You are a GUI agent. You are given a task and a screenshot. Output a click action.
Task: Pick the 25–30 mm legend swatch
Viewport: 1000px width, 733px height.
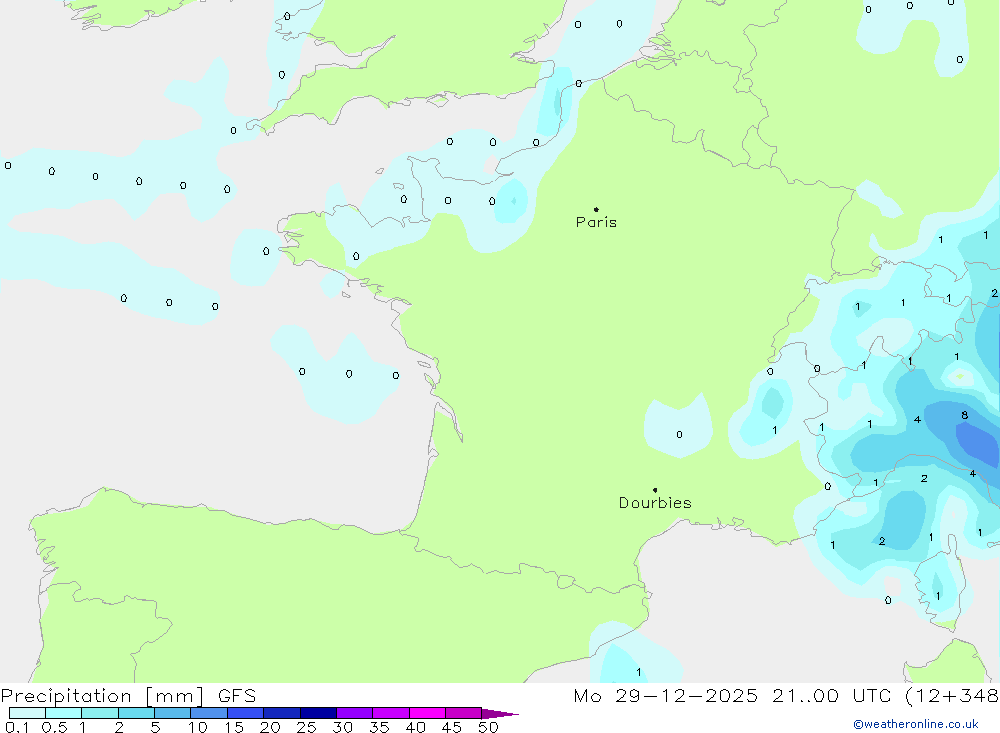318,713
